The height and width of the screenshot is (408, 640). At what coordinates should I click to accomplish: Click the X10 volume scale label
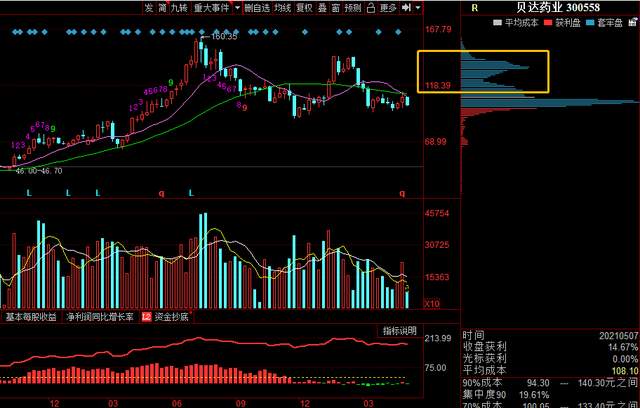tap(433, 303)
